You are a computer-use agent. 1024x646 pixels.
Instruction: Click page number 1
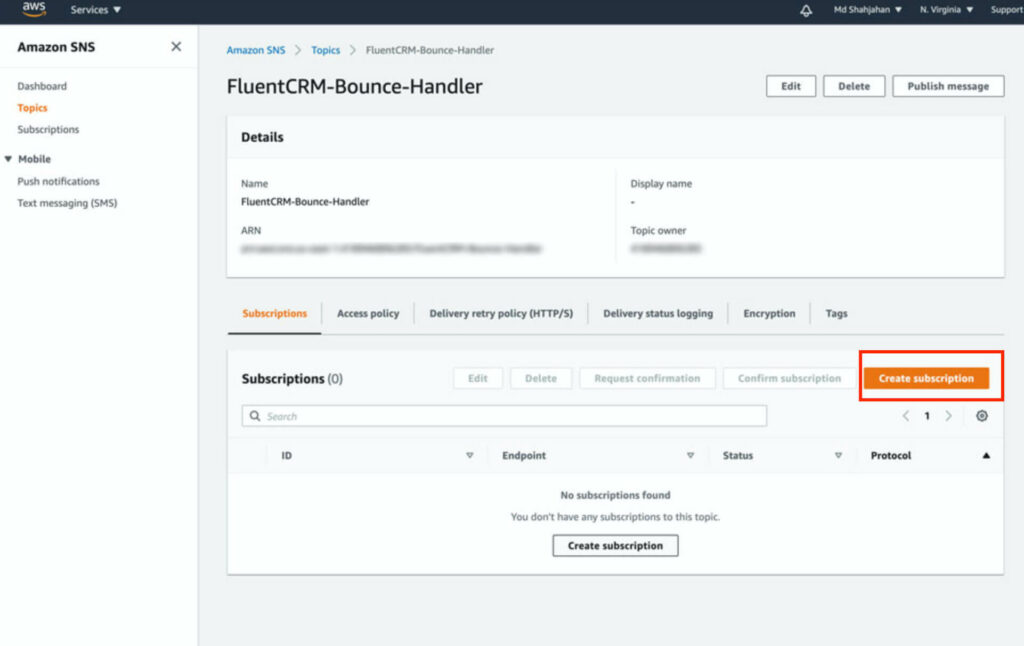click(927, 416)
